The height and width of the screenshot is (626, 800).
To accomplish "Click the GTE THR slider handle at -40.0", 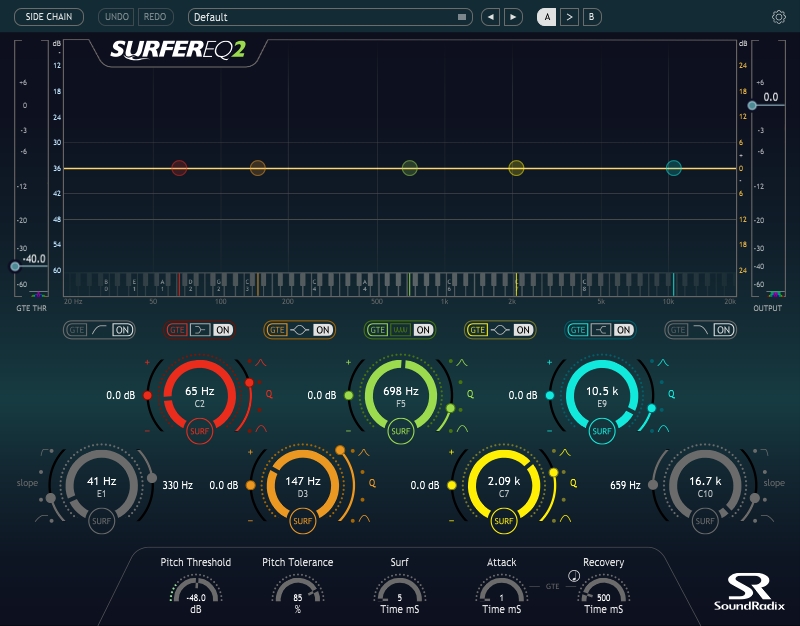I will pos(15,266).
